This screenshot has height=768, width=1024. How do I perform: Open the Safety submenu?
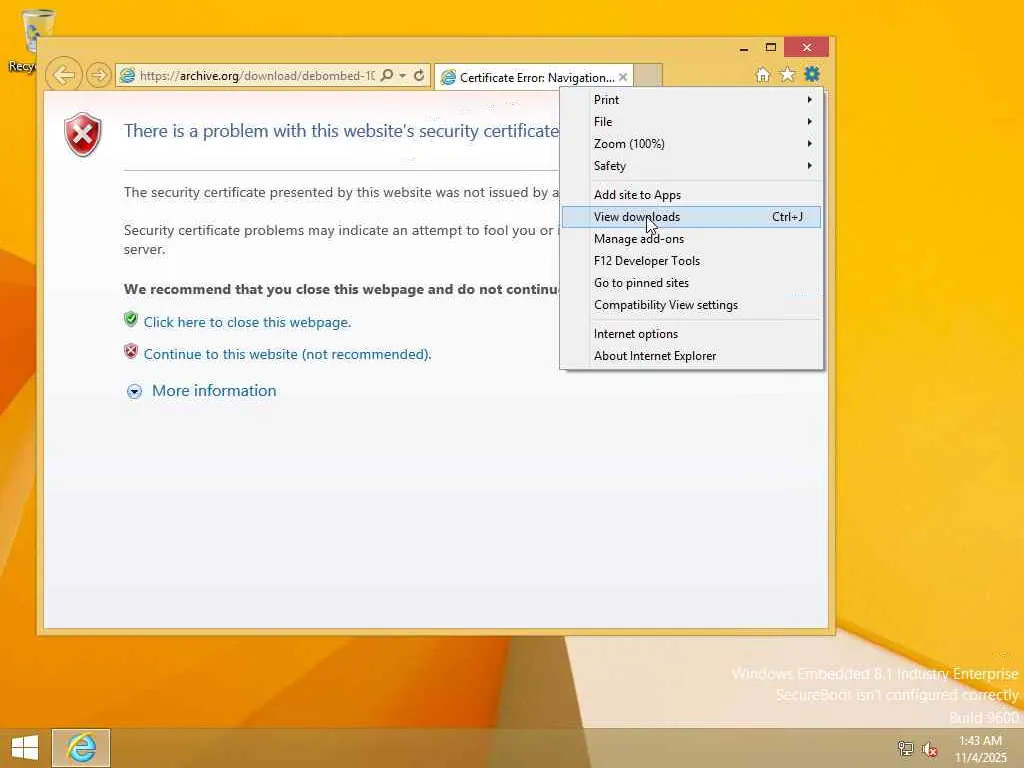click(692, 166)
